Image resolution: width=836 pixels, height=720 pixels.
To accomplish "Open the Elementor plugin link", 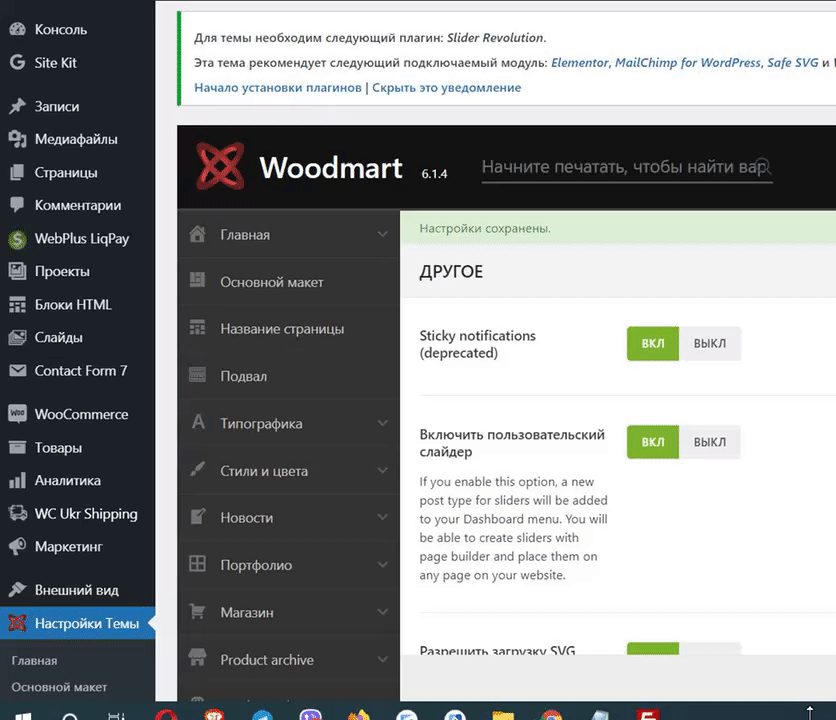I will pyautogui.click(x=580, y=62).
